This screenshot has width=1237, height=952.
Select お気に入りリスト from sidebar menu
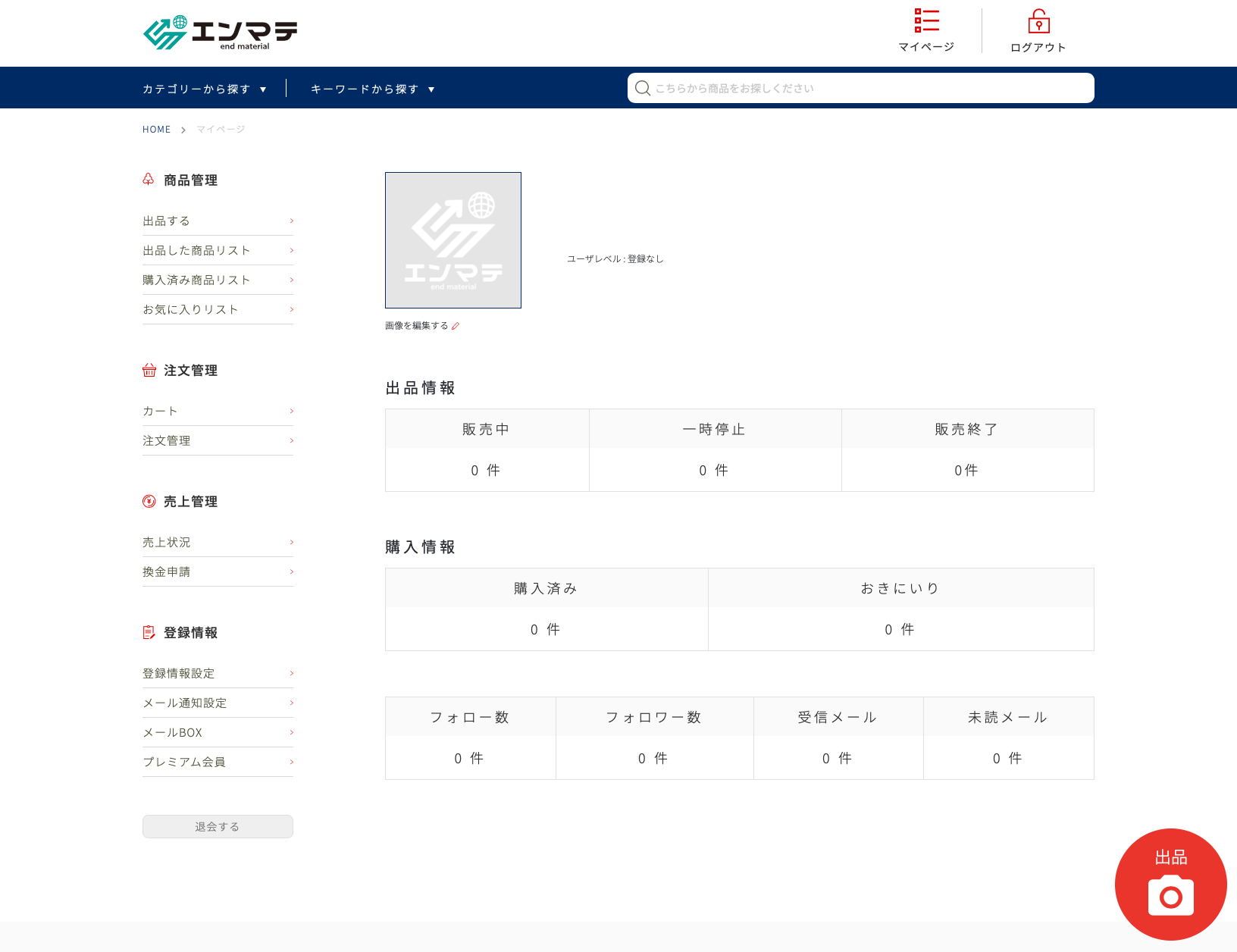coord(190,310)
